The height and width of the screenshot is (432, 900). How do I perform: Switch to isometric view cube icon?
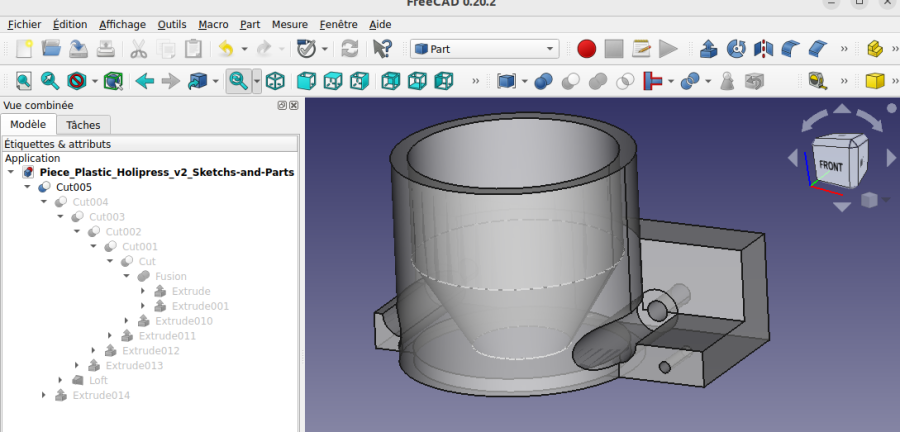pyautogui.click(x=275, y=80)
